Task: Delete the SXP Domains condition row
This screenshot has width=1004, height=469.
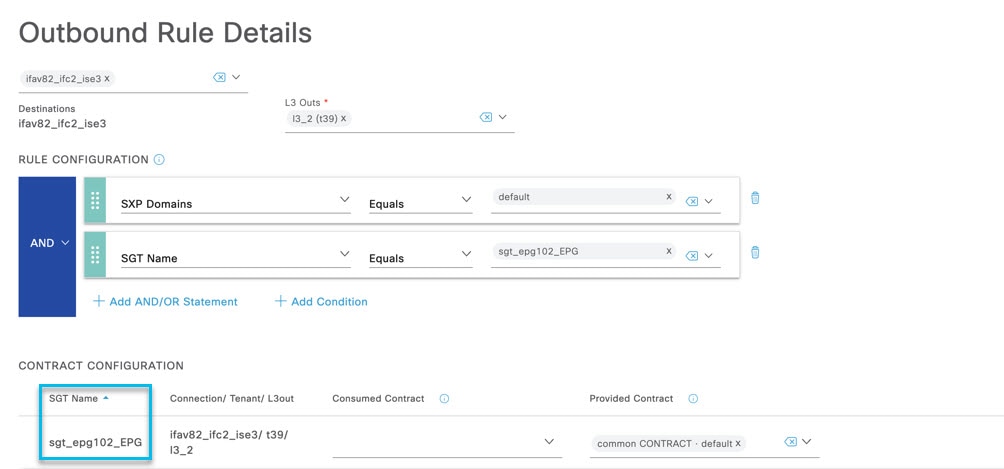Action: [755, 197]
